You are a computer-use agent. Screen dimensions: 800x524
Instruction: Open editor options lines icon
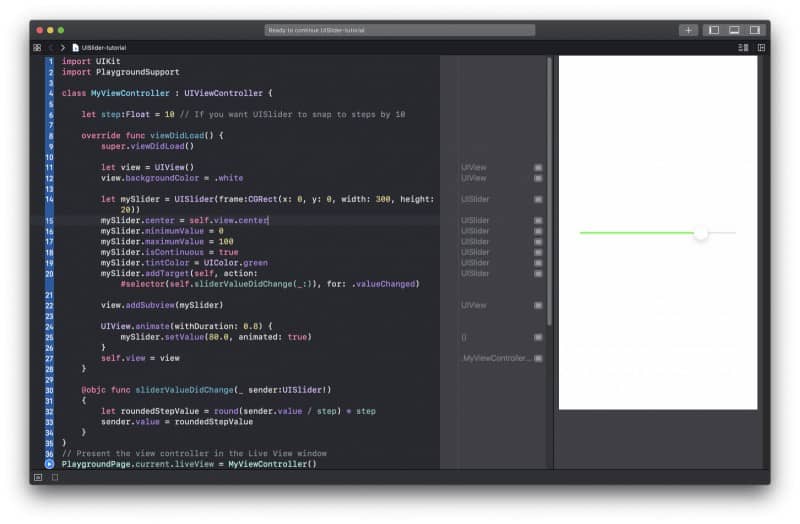tap(743, 47)
